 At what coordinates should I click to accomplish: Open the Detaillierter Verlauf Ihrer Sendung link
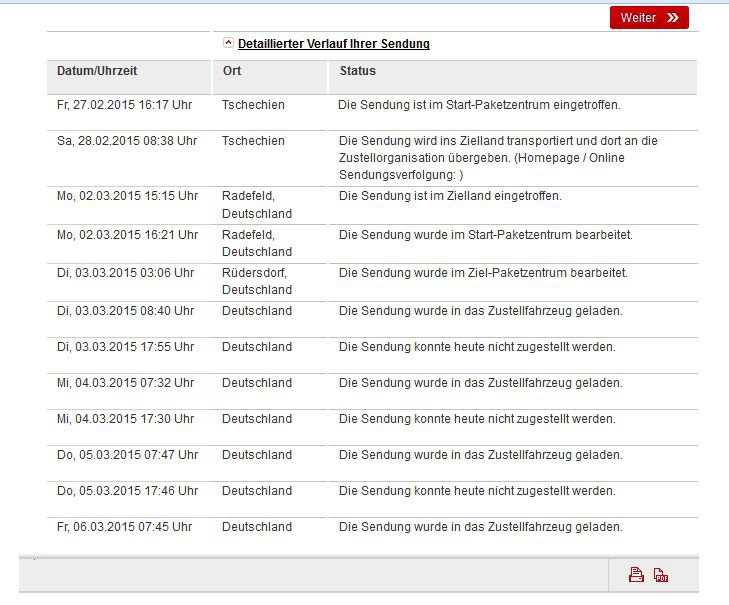point(334,44)
